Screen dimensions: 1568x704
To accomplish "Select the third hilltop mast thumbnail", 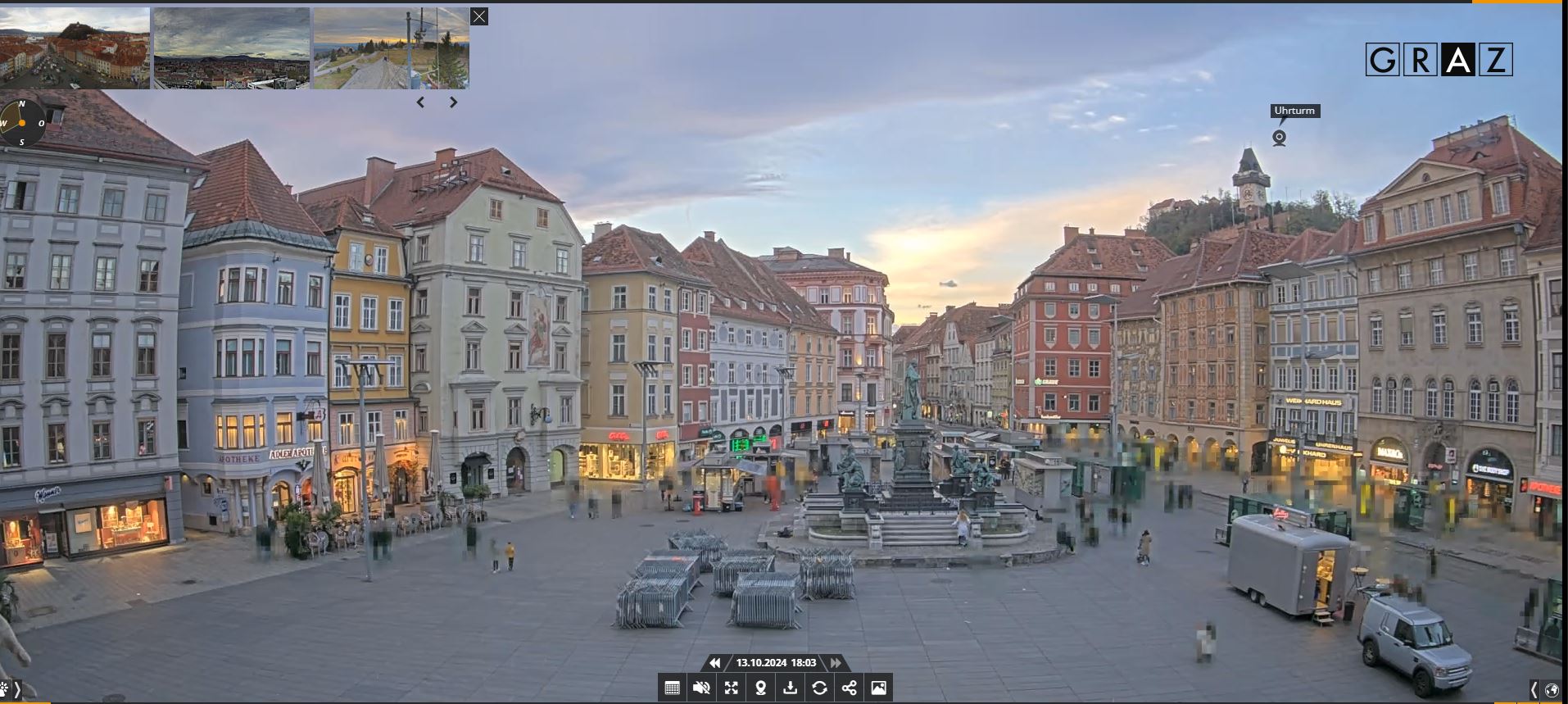I will pyautogui.click(x=391, y=48).
